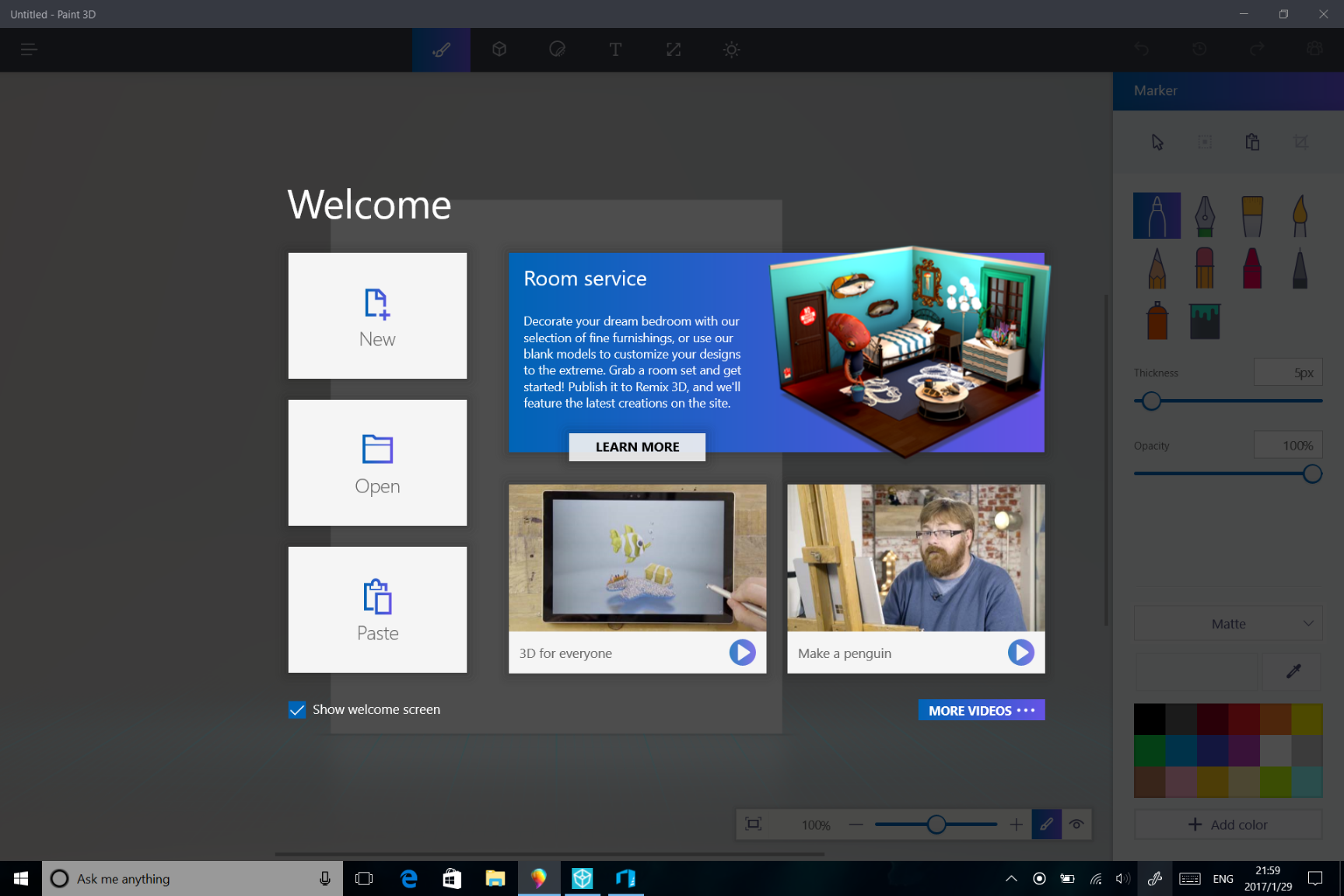Click the Opacity percentage field
This screenshot has width=1344, height=896.
point(1288,446)
